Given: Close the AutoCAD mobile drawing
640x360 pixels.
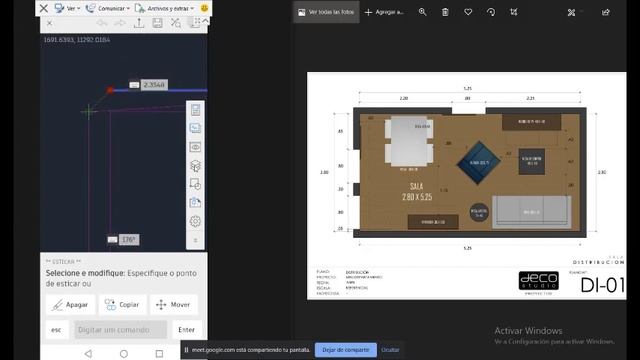Looking at the screenshot, I should (49, 23).
